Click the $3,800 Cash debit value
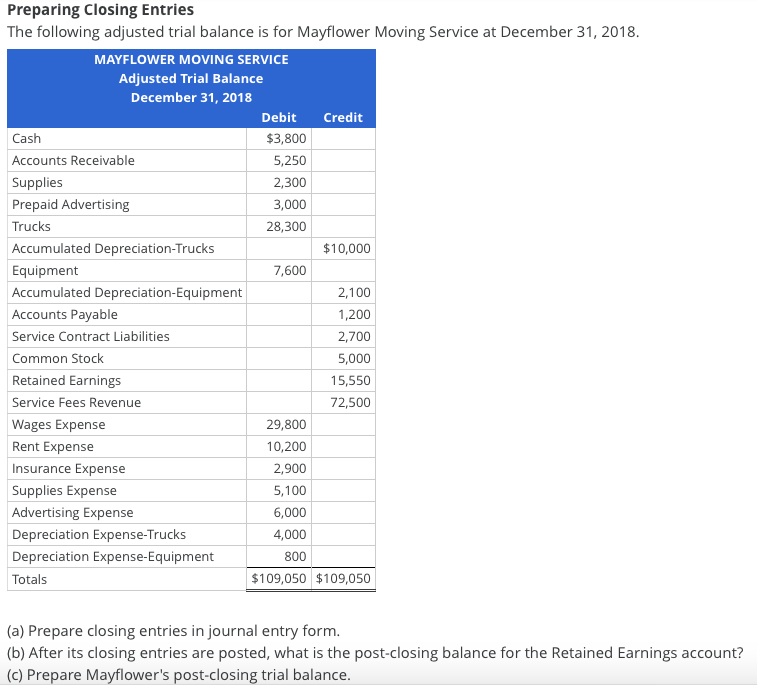757x685 pixels. (286, 139)
